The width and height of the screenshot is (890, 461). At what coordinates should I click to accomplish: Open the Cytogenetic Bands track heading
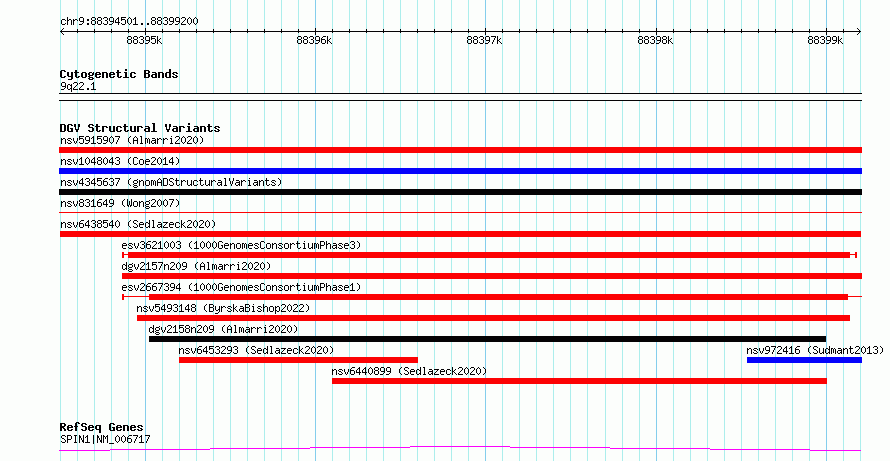[x=119, y=74]
